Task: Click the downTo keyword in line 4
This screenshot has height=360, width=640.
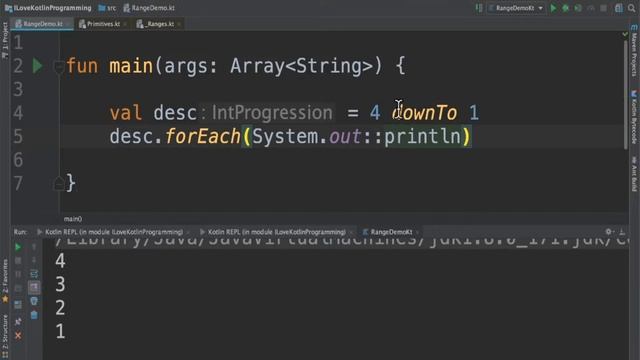Action: point(424,113)
